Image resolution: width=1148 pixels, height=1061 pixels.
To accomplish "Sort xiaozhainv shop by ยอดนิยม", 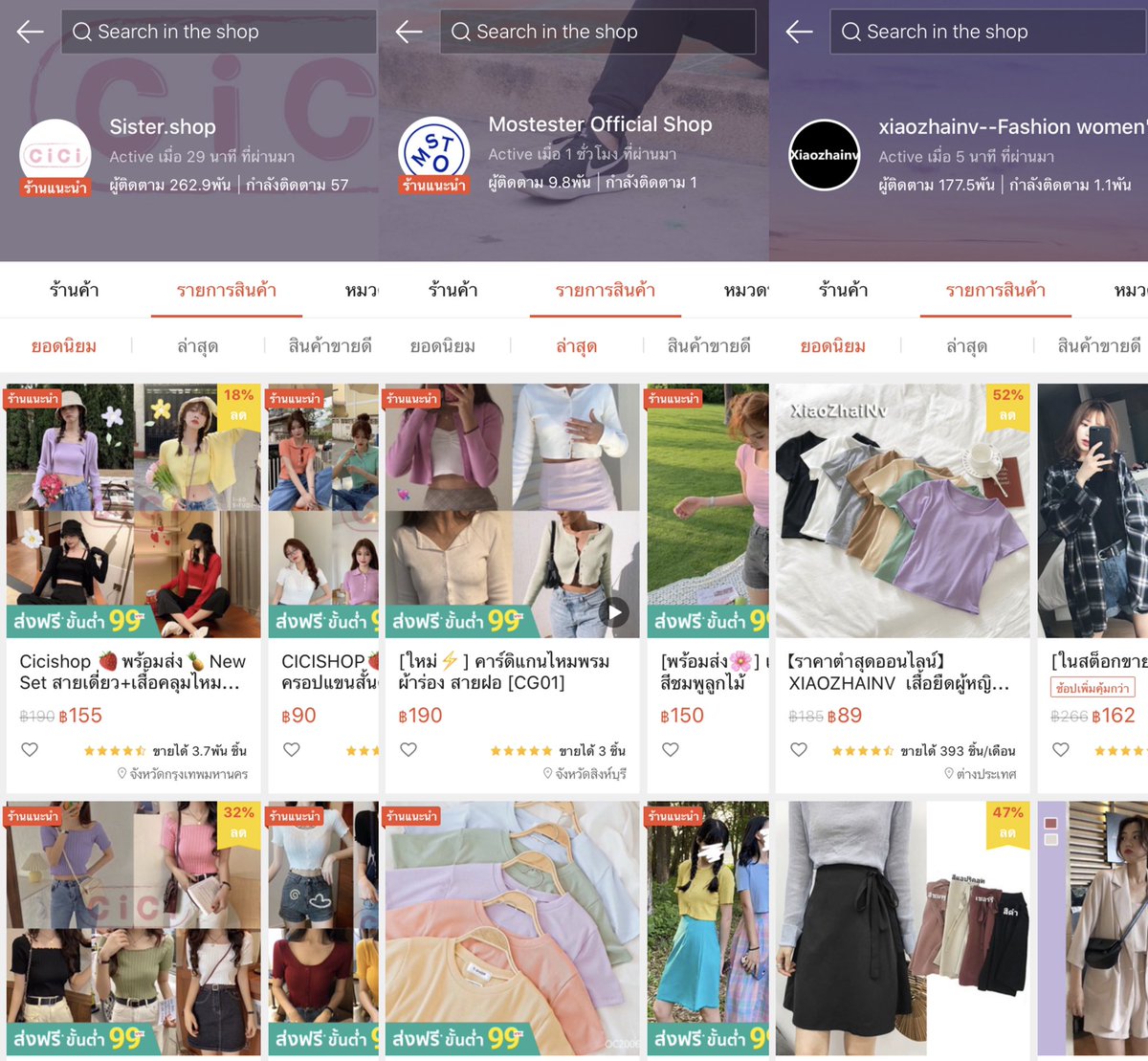I will 833,346.
